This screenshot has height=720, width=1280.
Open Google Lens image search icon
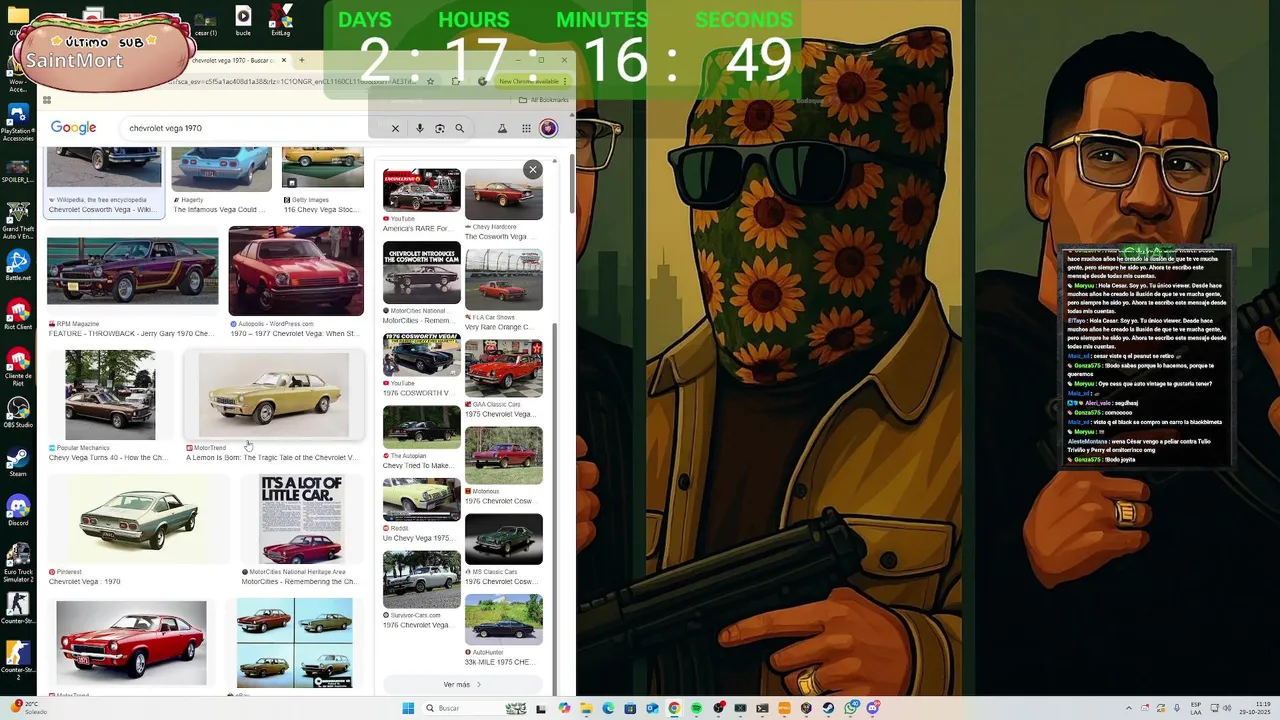pyautogui.click(x=439, y=128)
